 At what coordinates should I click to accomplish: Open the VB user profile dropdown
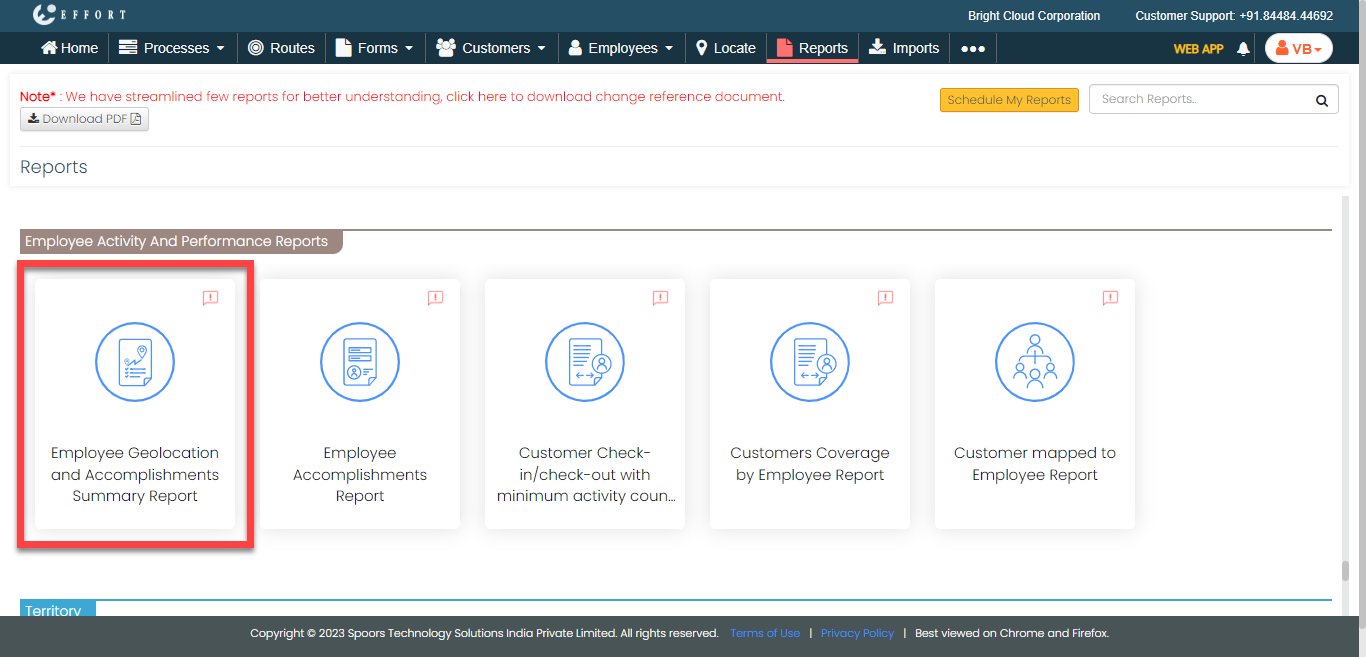click(1298, 48)
